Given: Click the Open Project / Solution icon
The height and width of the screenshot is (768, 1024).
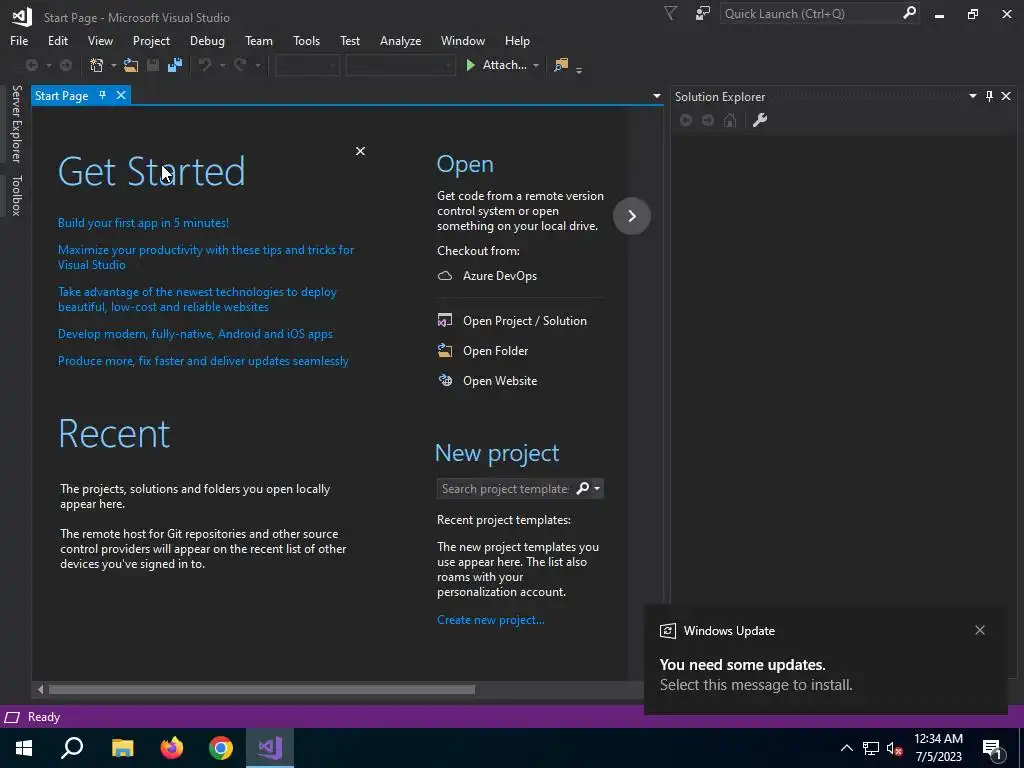Looking at the screenshot, I should [445, 321].
